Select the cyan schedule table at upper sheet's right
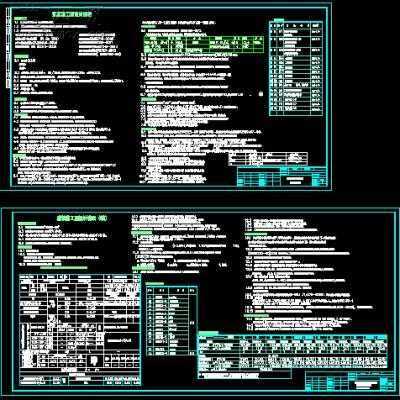Image resolution: width=400 pixels, height=400 pixels. (x=296, y=68)
